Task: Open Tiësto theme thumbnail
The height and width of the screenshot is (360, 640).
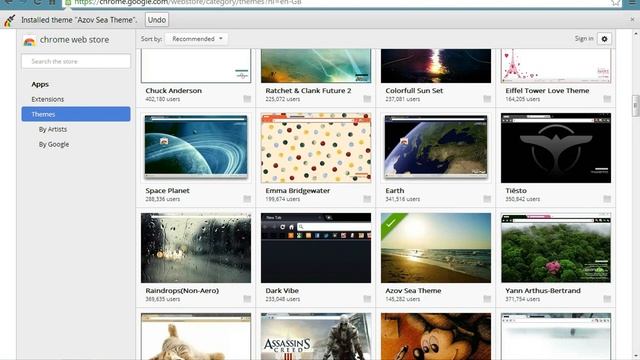Action: (x=556, y=148)
